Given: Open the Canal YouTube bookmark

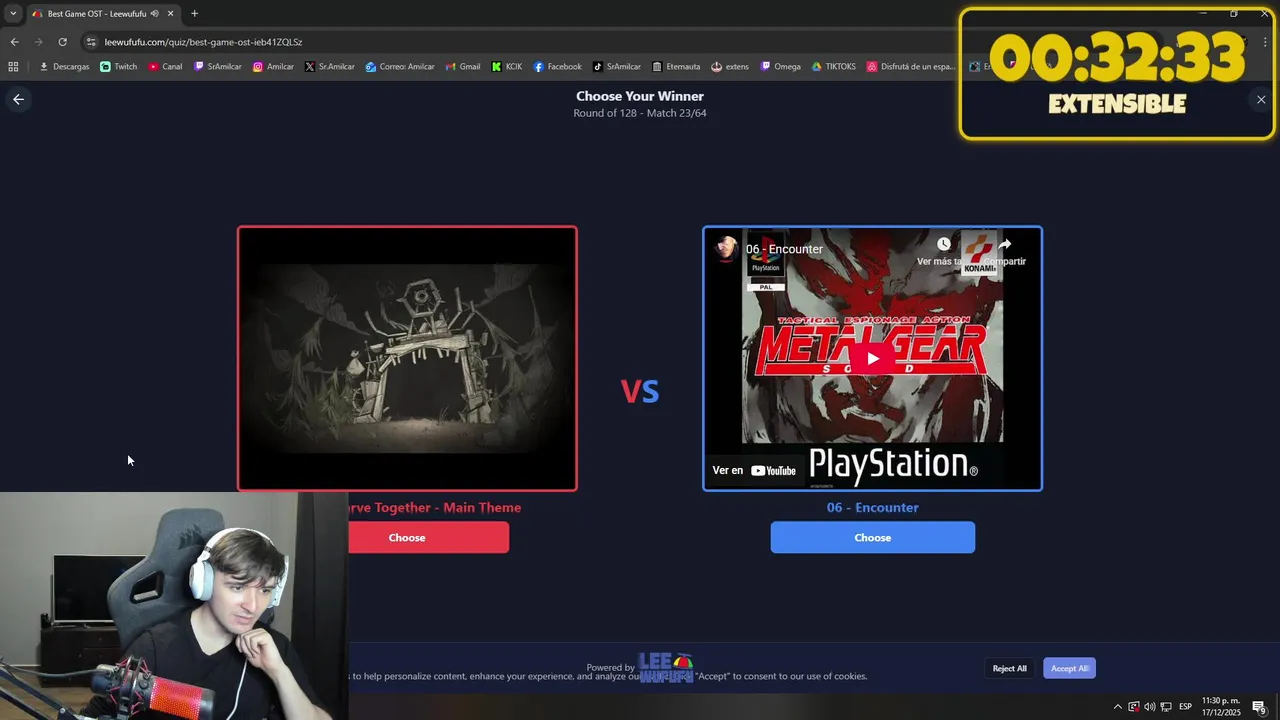Looking at the screenshot, I should click(x=165, y=67).
